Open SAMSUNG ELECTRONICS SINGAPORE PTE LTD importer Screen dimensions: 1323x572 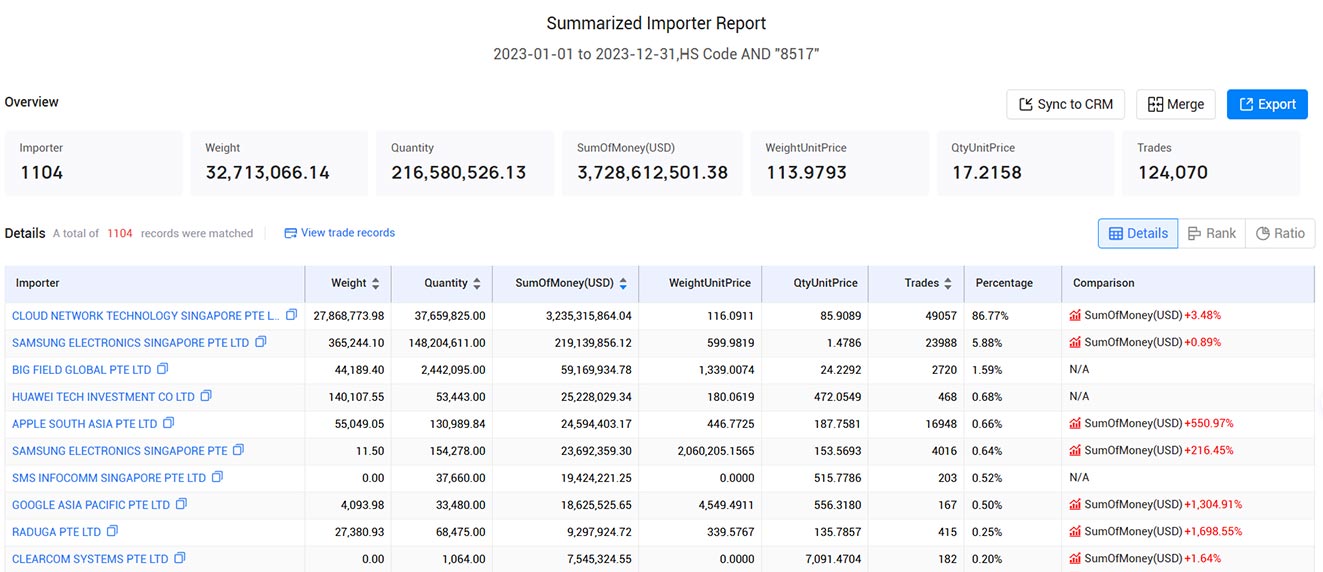(x=130, y=342)
